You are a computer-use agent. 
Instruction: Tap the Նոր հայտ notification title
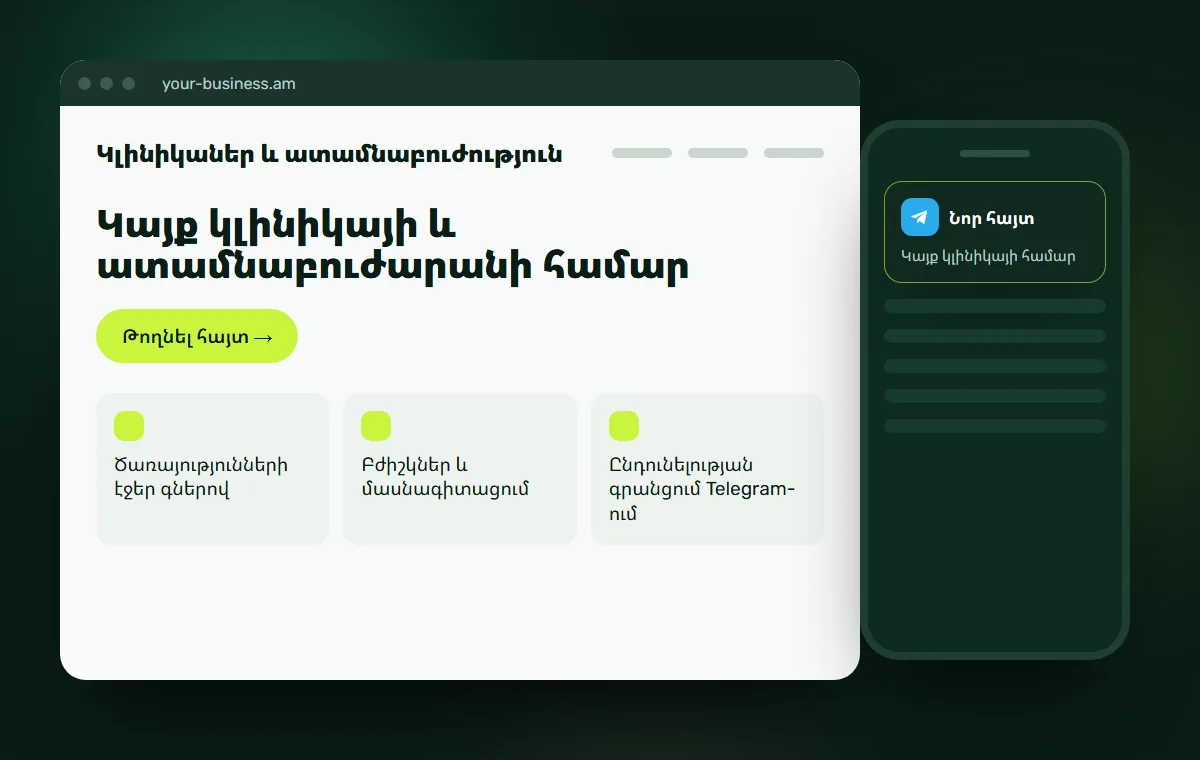(992, 218)
